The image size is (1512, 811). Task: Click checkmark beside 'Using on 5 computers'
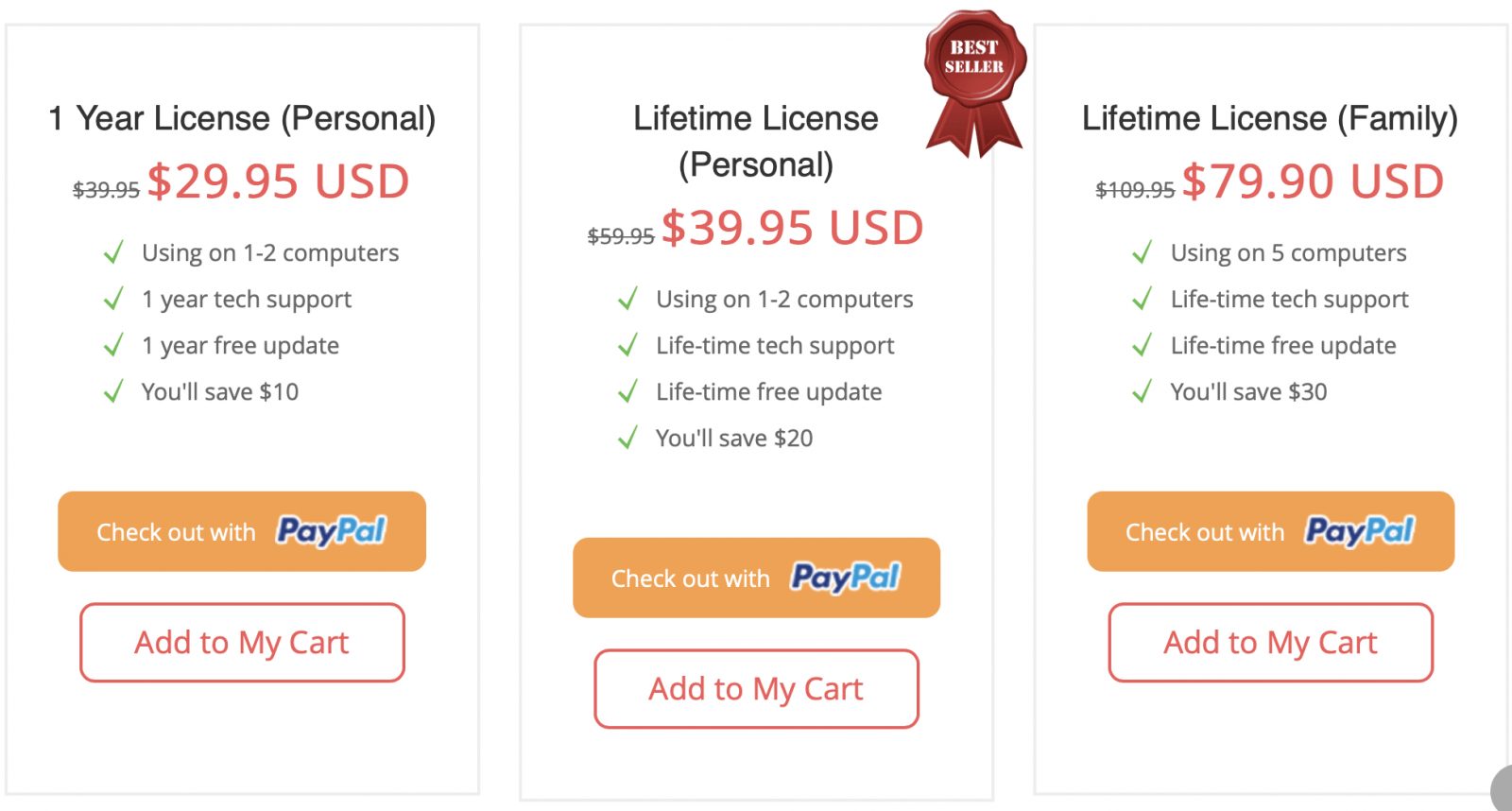click(1142, 252)
